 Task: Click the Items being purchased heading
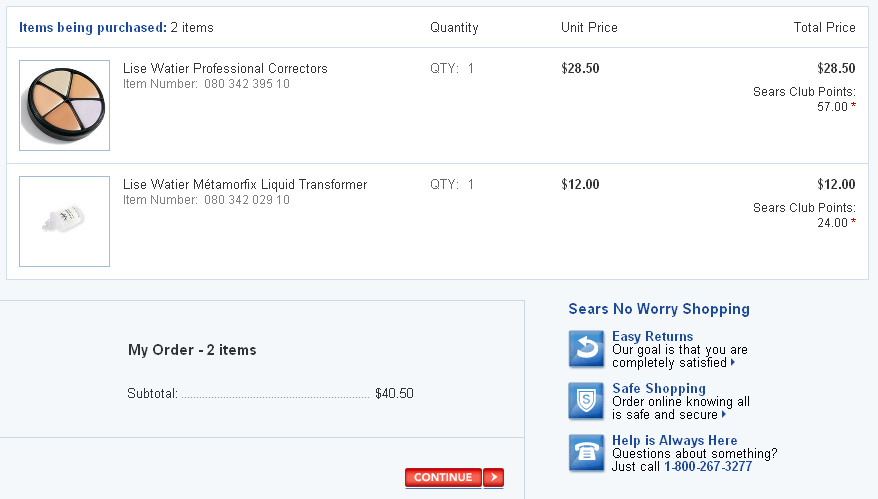click(x=93, y=27)
